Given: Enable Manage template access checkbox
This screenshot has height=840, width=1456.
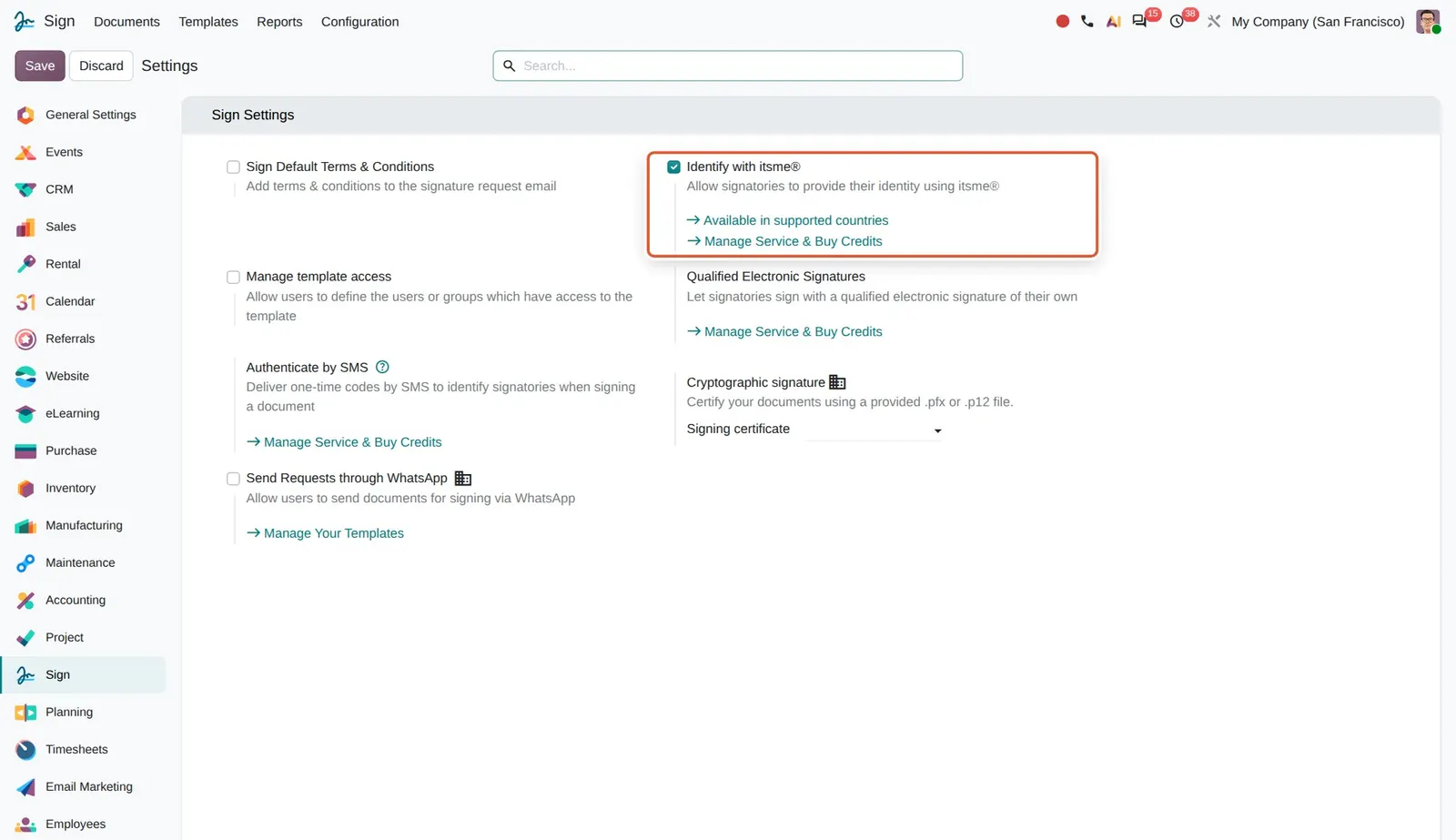Looking at the screenshot, I should point(233,277).
